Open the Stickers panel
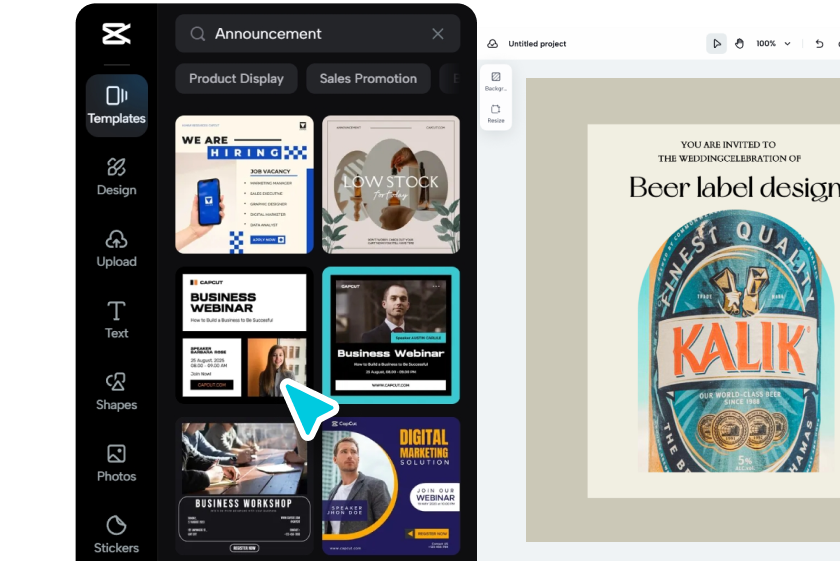The width and height of the screenshot is (840, 561). pyautogui.click(x=116, y=535)
